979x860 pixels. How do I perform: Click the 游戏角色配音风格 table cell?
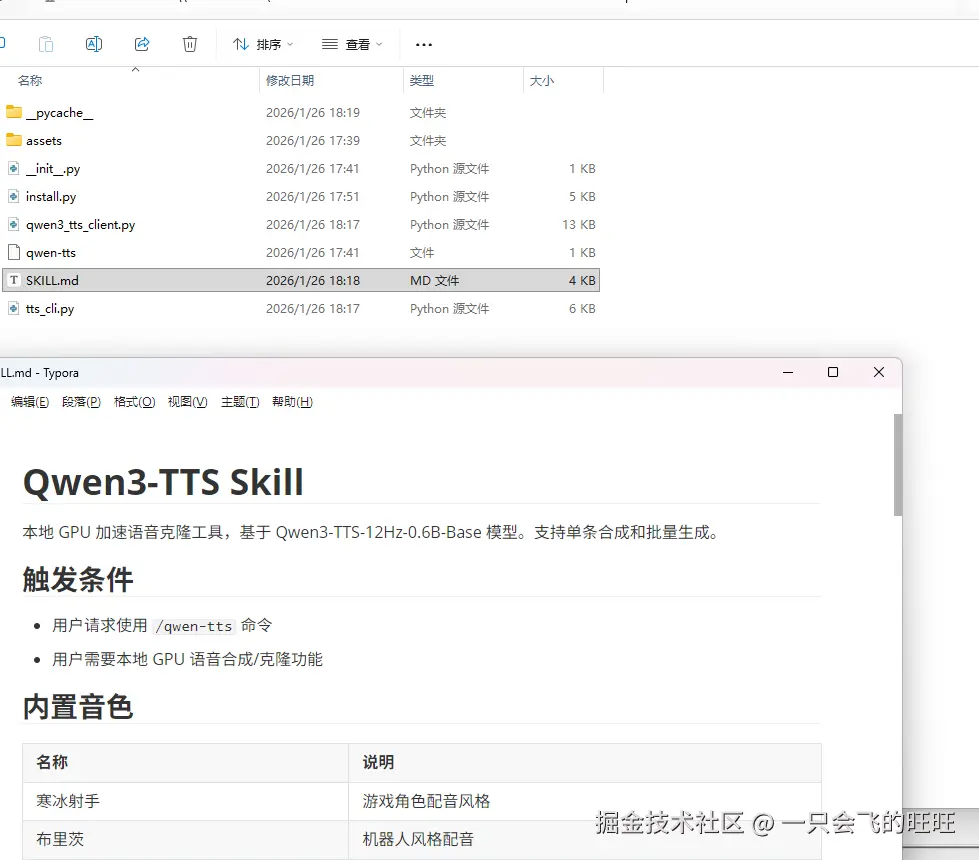click(x=584, y=801)
